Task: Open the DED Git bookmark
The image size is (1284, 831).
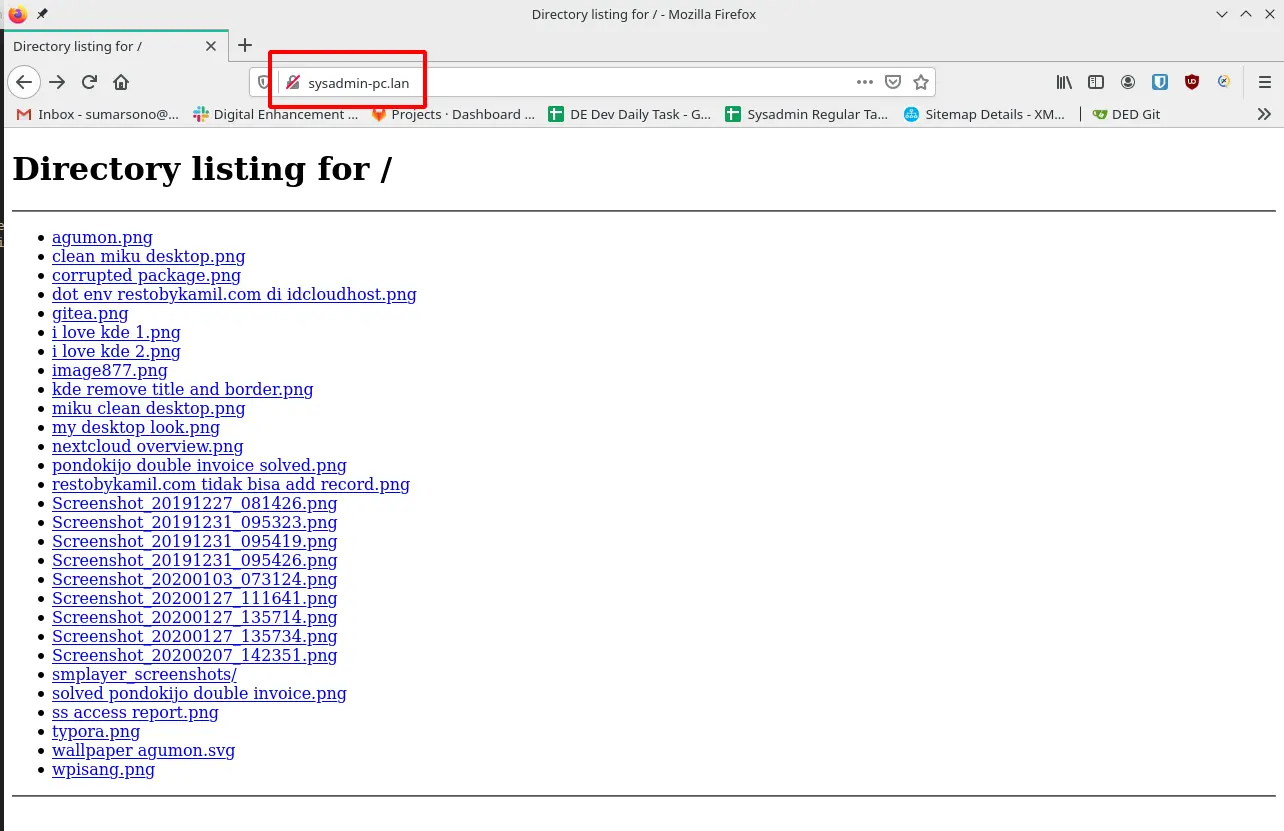Action: [x=1127, y=114]
